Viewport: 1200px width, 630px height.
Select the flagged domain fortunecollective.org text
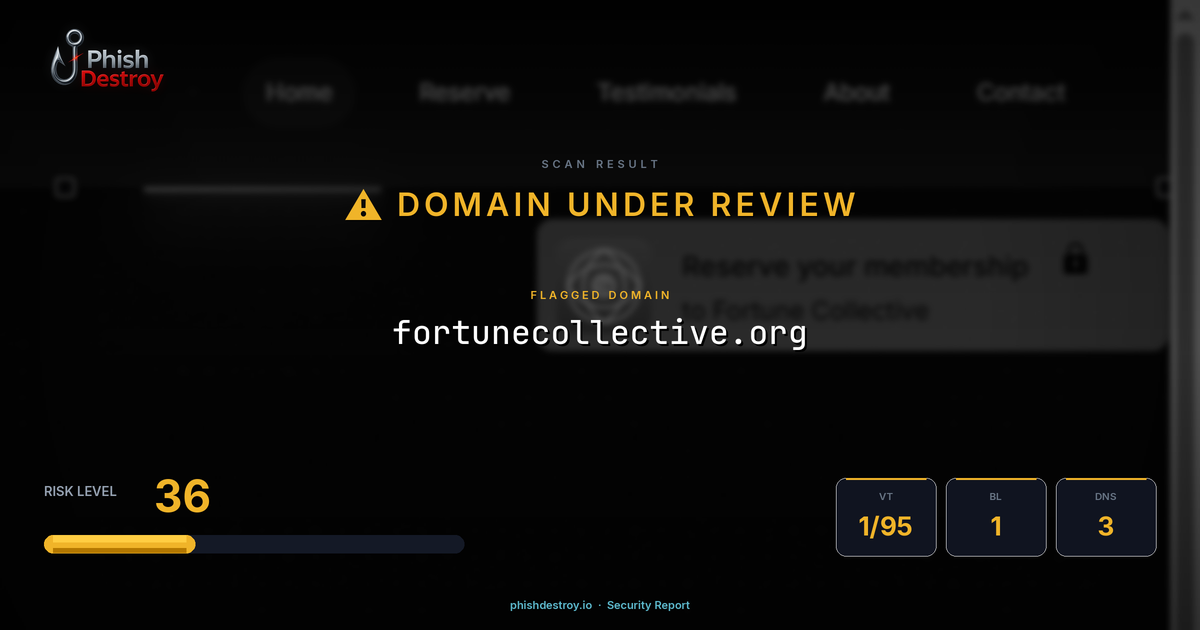tap(601, 333)
